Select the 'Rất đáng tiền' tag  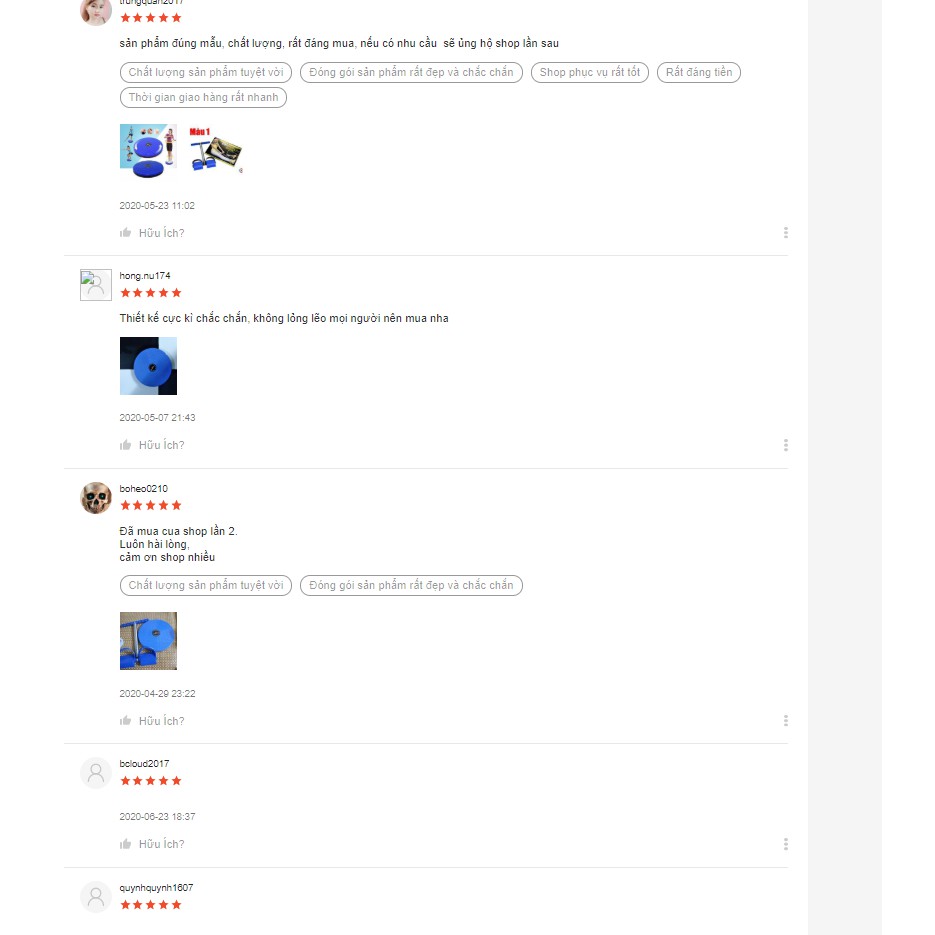click(699, 72)
